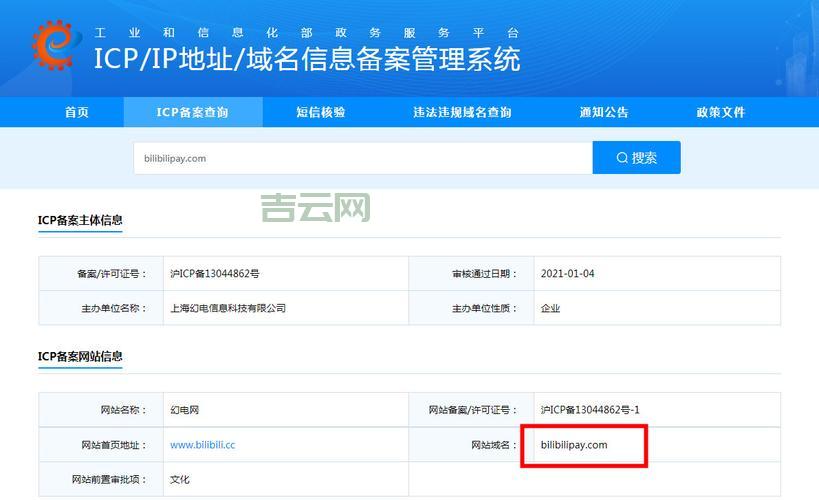Image resolution: width=819 pixels, height=500 pixels.
Task: Open the 短信核验 tab
Action: (321, 112)
